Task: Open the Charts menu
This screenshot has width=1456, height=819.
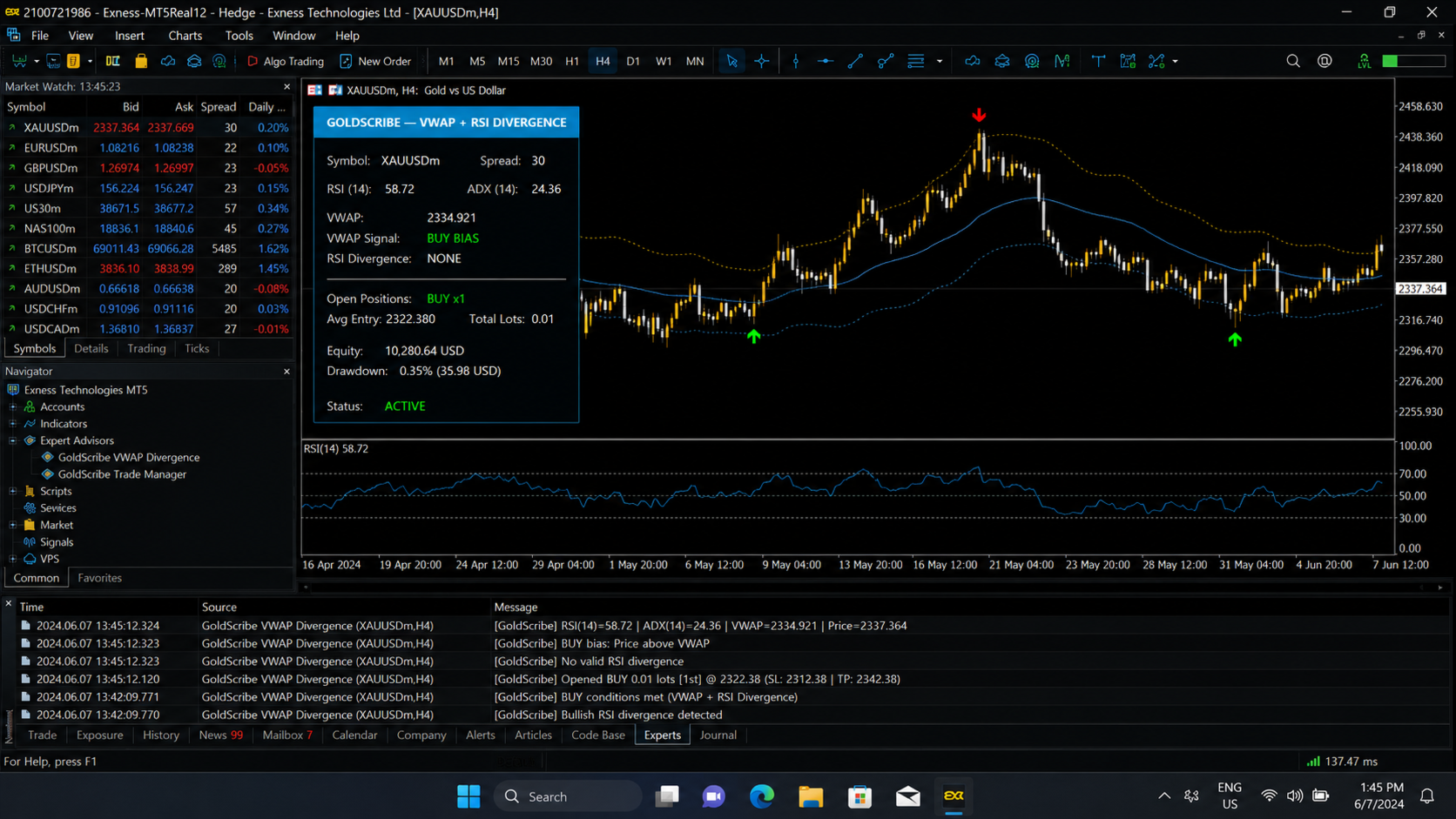Action: (x=185, y=36)
